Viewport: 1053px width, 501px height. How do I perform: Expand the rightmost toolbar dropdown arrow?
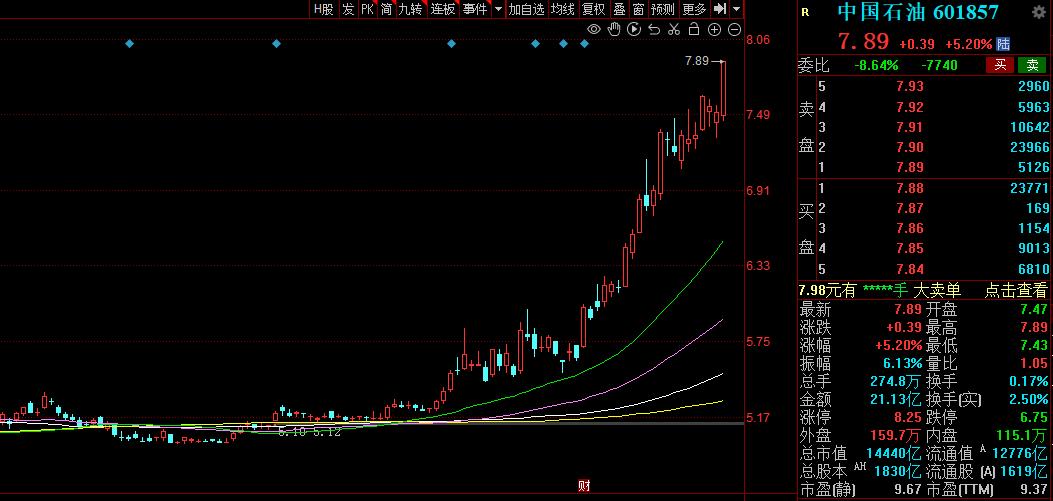pos(737,9)
